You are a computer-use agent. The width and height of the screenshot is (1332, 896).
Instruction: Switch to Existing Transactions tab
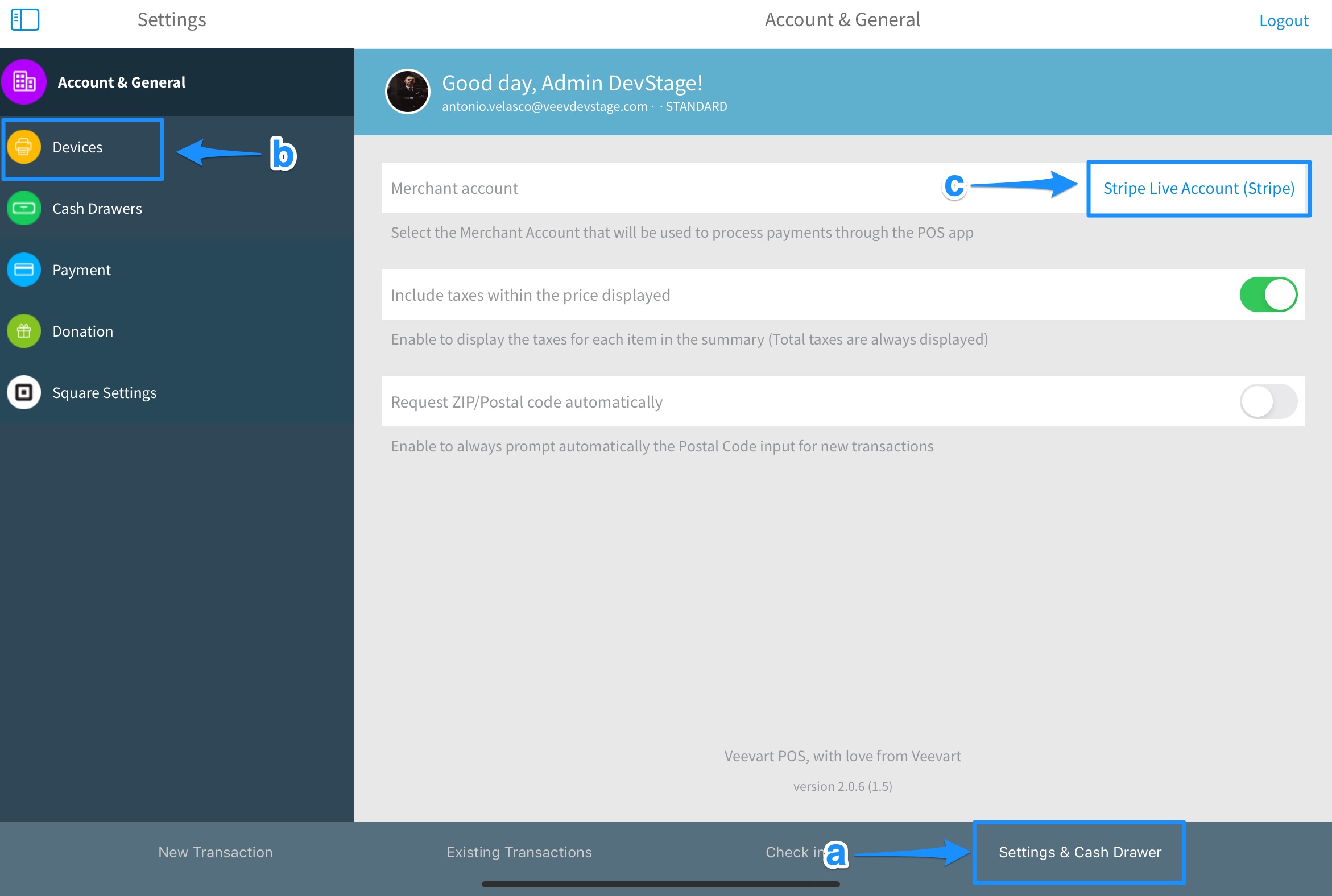[x=519, y=852]
